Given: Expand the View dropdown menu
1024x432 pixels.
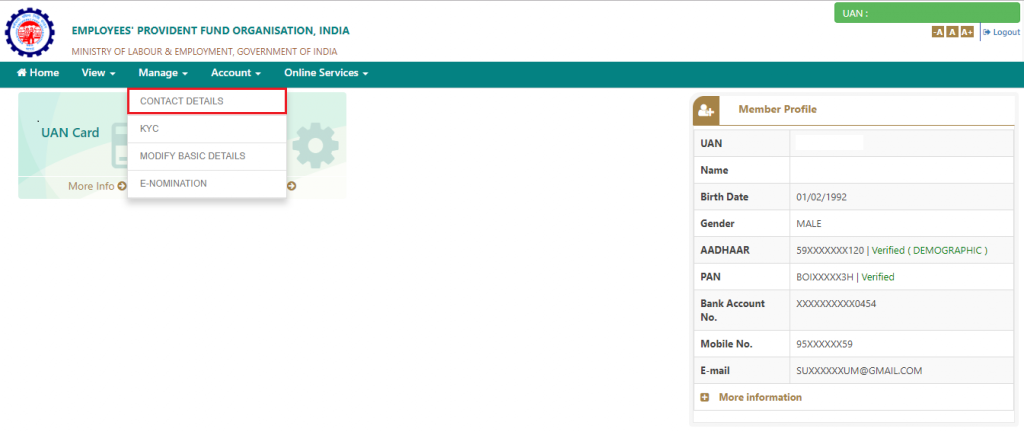Looking at the screenshot, I should pos(99,73).
